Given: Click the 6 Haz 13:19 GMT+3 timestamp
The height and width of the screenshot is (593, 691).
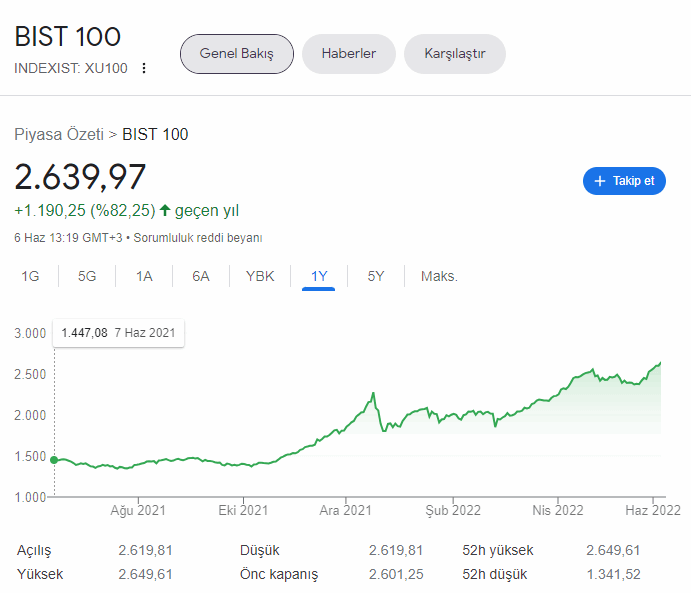Looking at the screenshot, I should tap(68, 238).
